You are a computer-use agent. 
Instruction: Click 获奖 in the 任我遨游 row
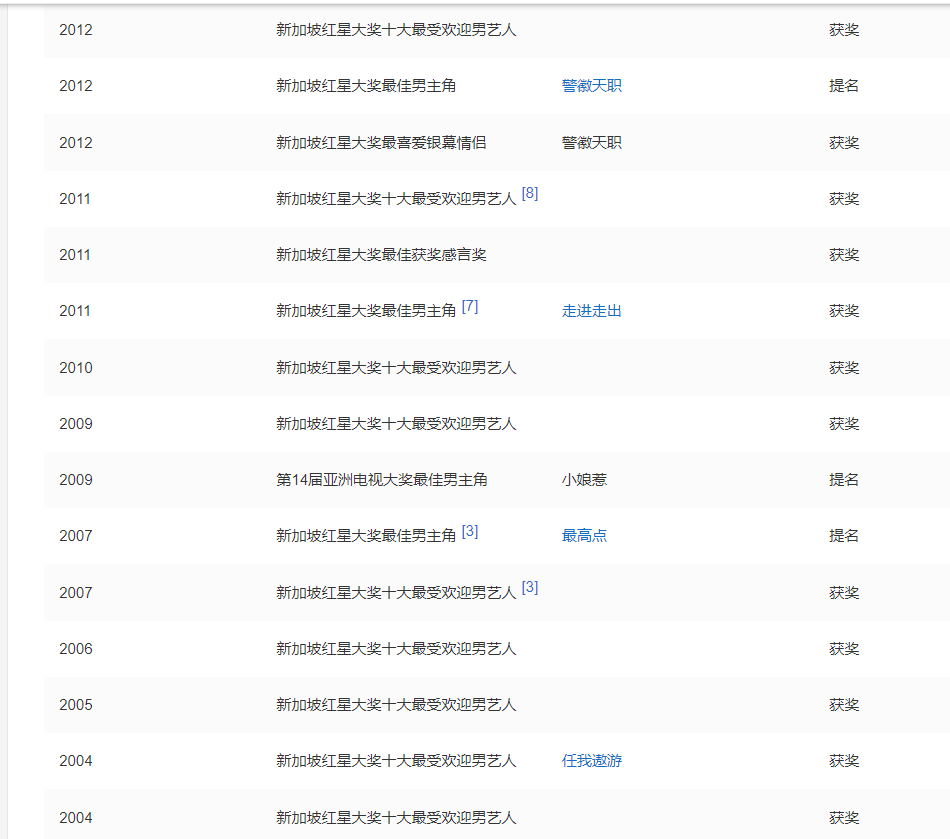844,761
